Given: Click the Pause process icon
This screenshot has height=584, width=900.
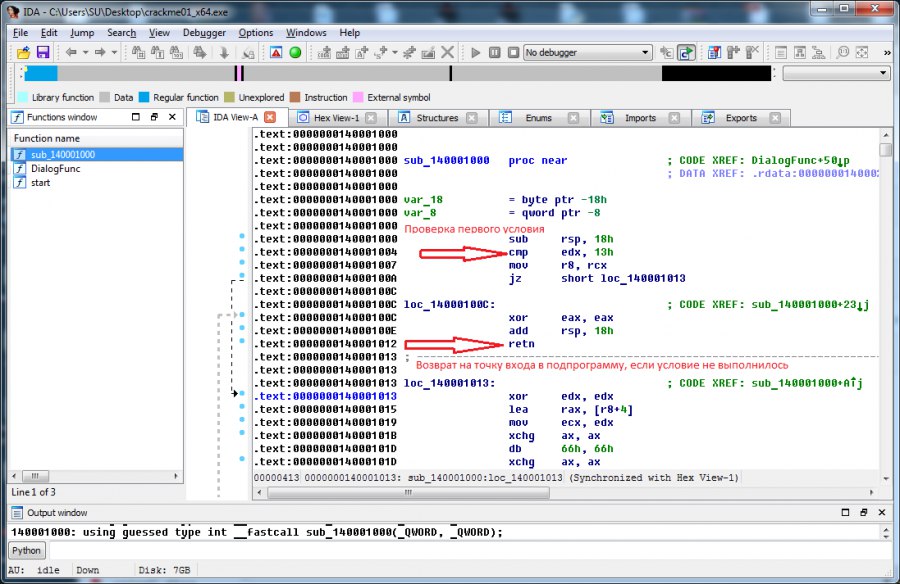Looking at the screenshot, I should pyautogui.click(x=496, y=52).
